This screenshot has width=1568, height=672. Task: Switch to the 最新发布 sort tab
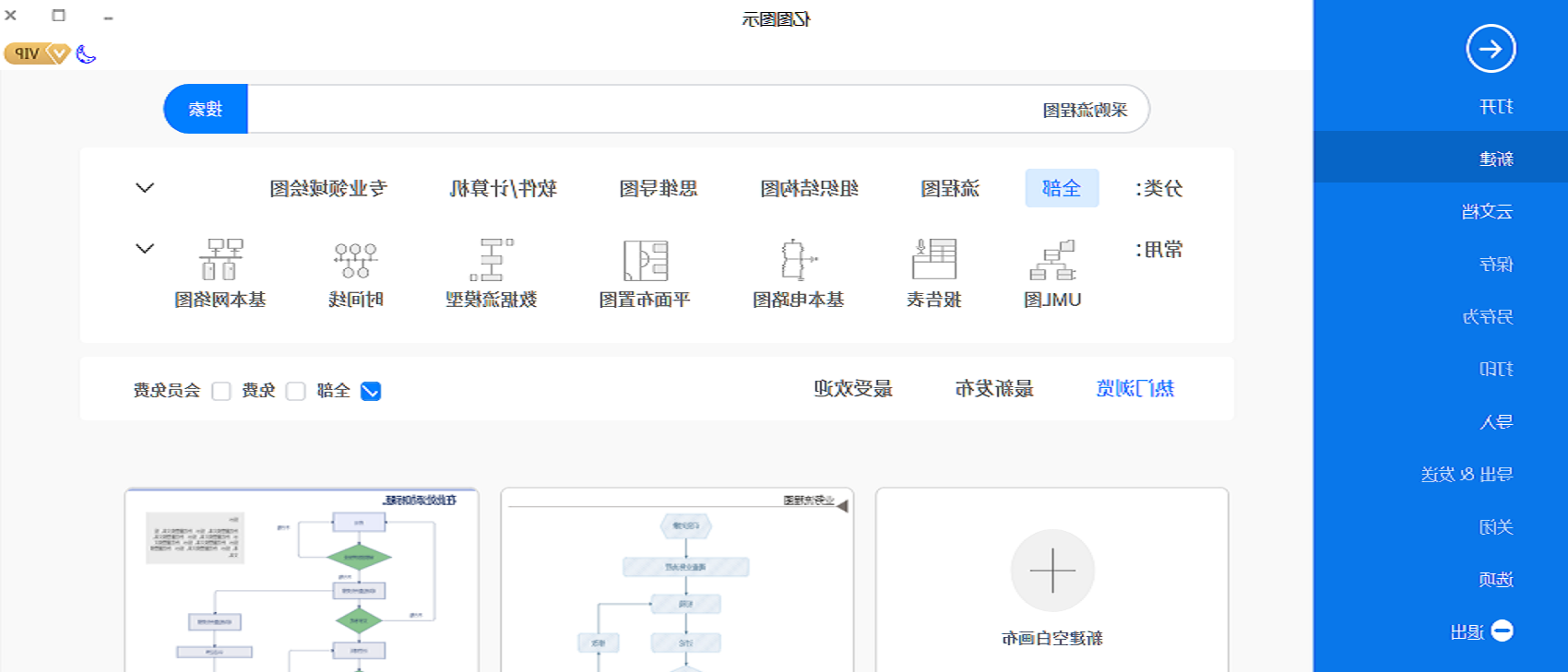(994, 389)
